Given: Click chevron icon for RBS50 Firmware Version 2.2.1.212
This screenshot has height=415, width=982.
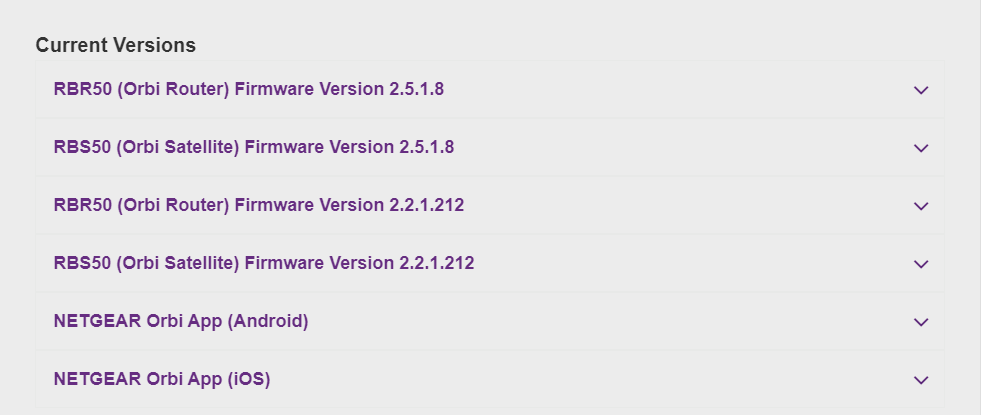Looking at the screenshot, I should (x=921, y=264).
